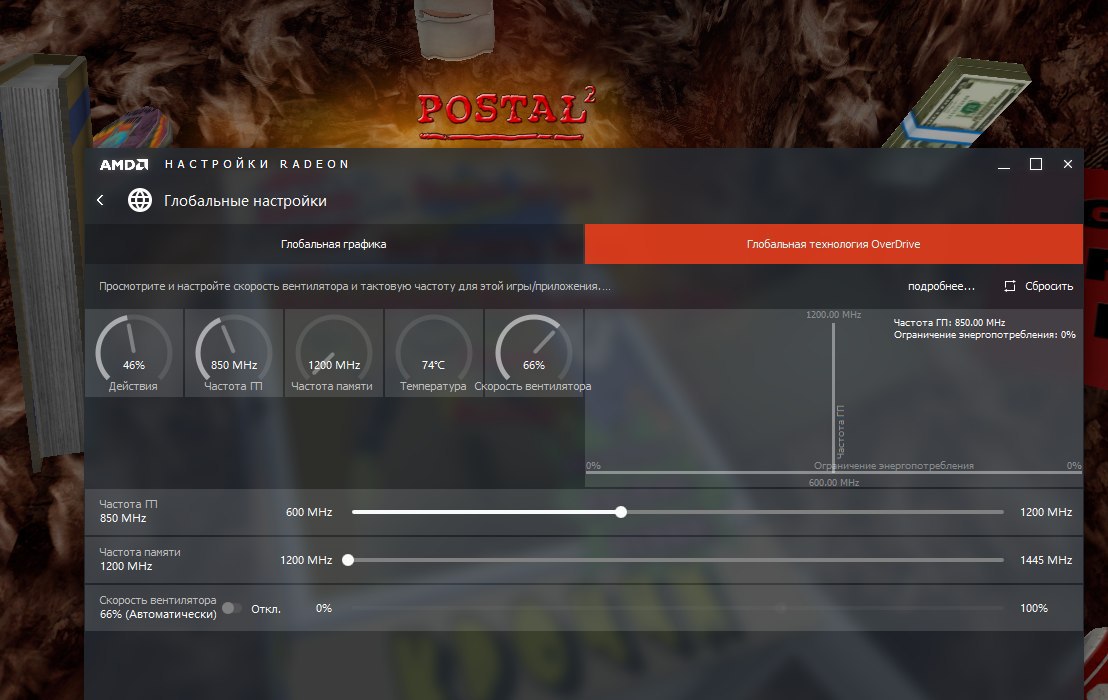This screenshot has height=700, width=1108.
Task: Click the reset icon beside Сбросить
Action: tap(1010, 286)
